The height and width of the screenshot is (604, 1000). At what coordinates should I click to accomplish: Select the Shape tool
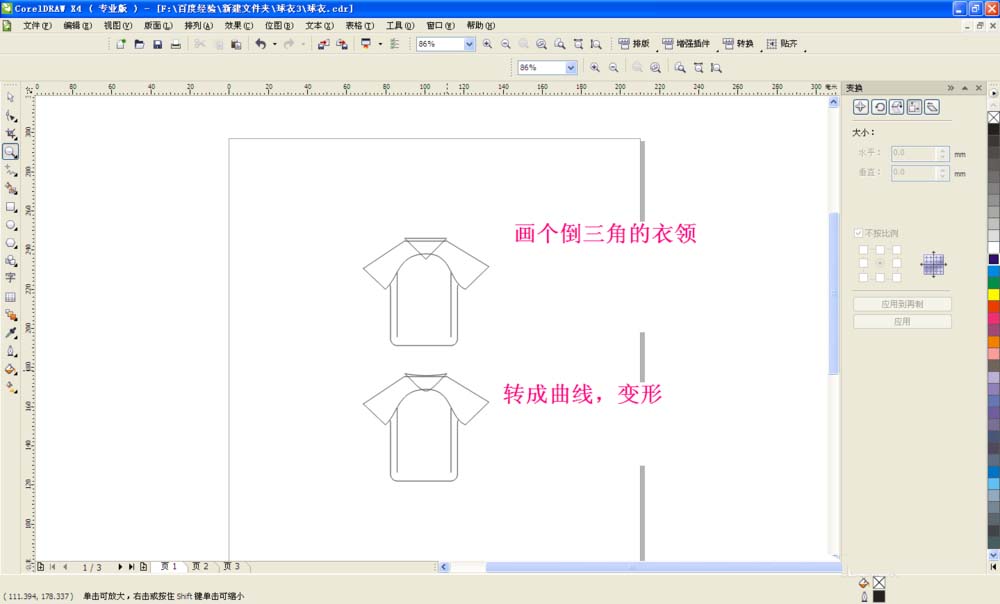point(12,114)
